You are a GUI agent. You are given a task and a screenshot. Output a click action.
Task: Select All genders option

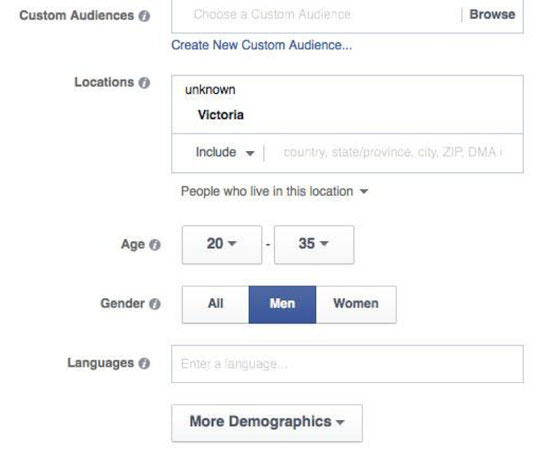click(216, 304)
